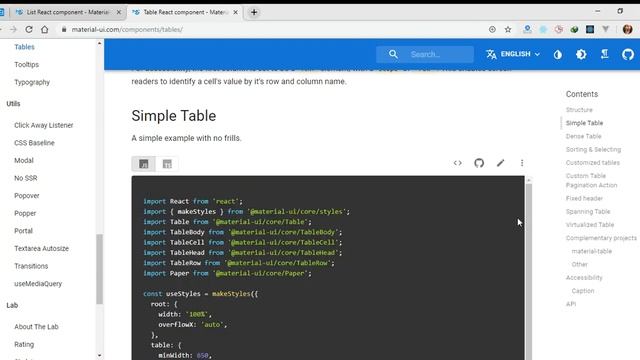Jump to Fixed header in Contents
Image resolution: width=640 pixels, height=360 pixels.
point(584,198)
